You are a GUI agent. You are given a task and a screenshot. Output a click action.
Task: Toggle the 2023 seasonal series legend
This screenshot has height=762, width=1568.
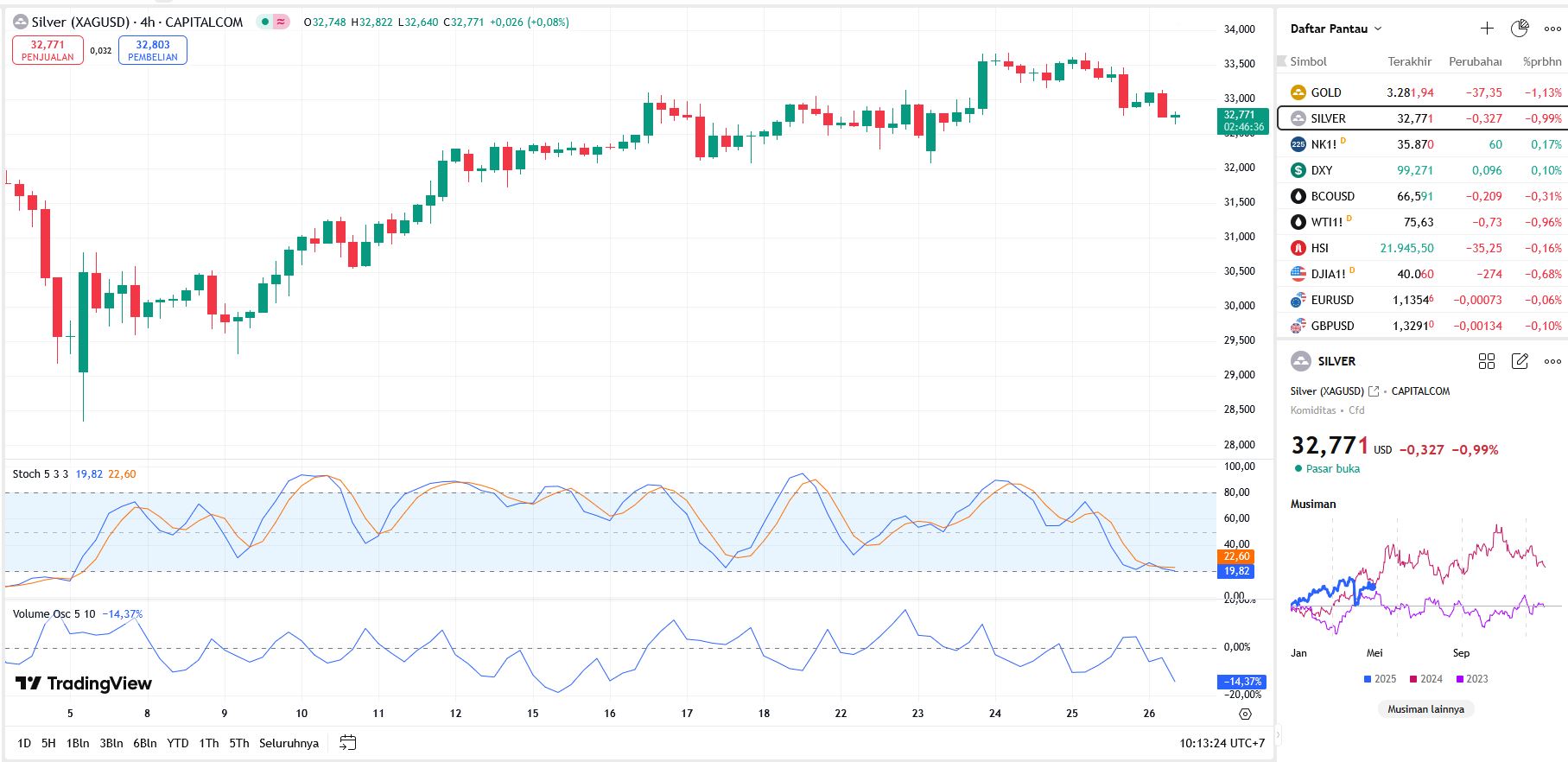tap(1471, 679)
